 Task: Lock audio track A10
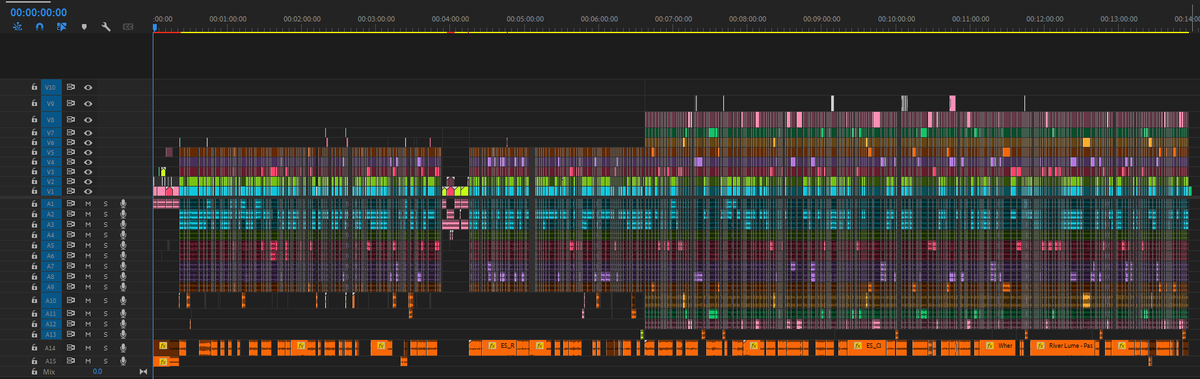tap(34, 299)
